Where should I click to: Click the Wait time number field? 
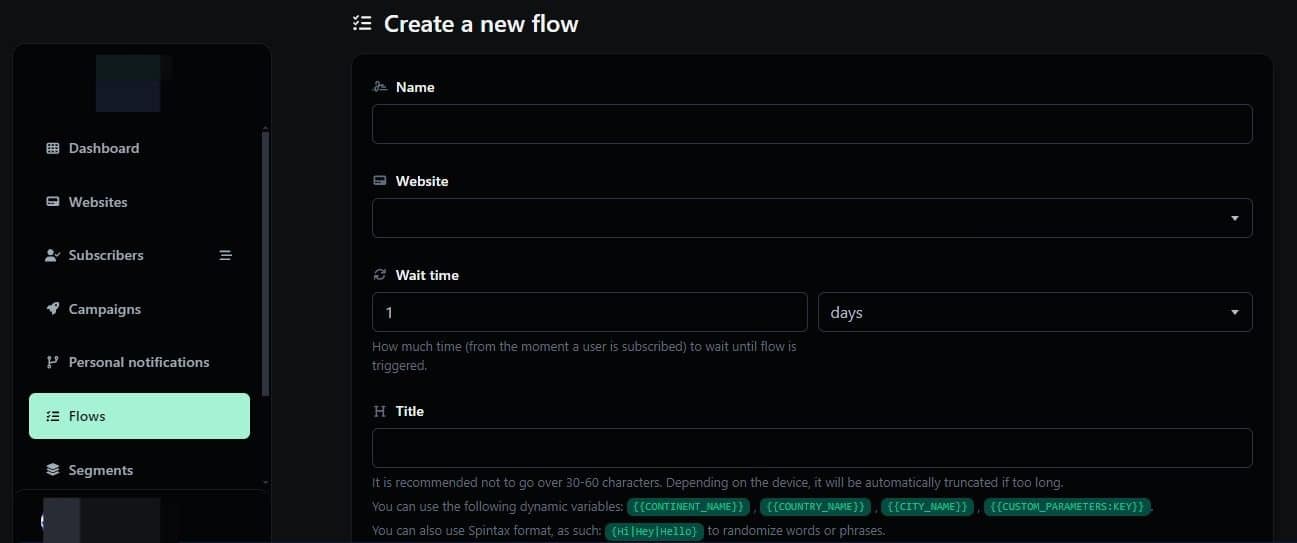click(x=589, y=312)
